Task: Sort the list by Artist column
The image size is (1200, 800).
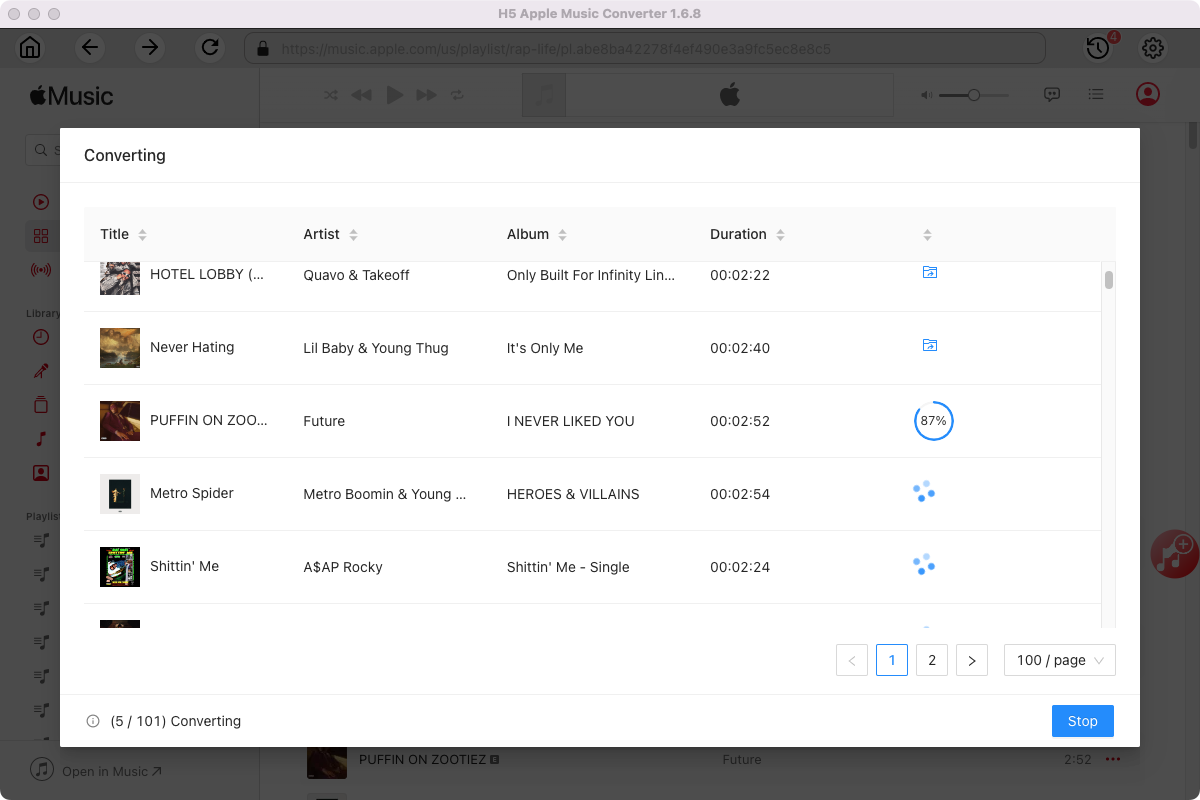Action: click(x=330, y=234)
